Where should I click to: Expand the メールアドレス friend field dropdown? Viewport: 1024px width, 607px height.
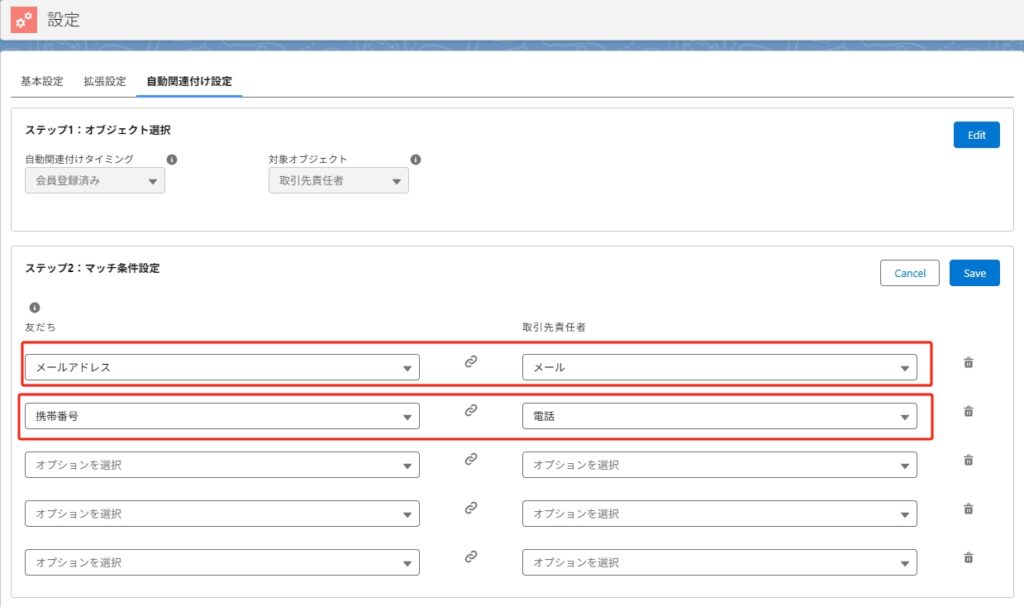[x=222, y=367]
